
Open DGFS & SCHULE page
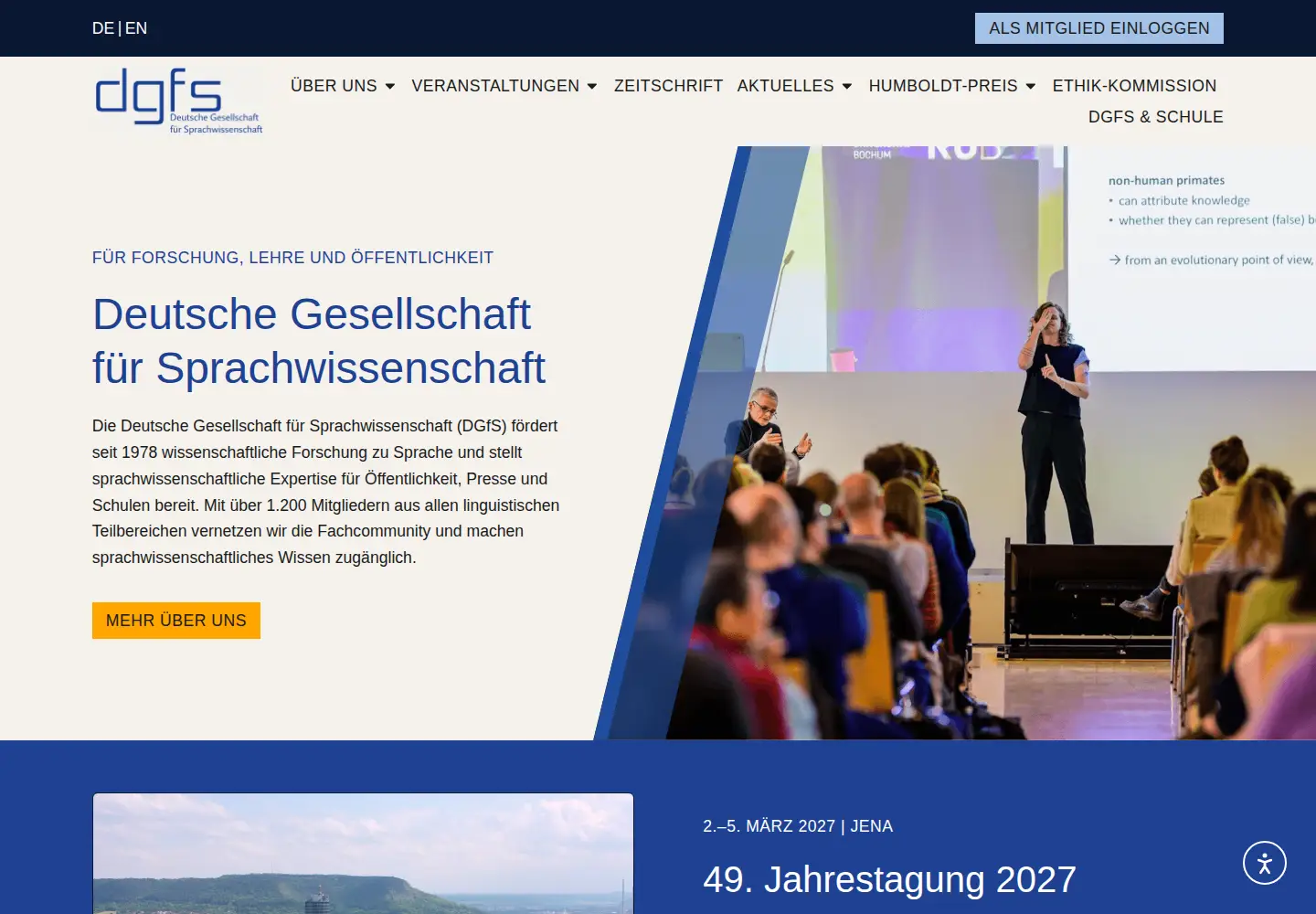click(x=1155, y=117)
